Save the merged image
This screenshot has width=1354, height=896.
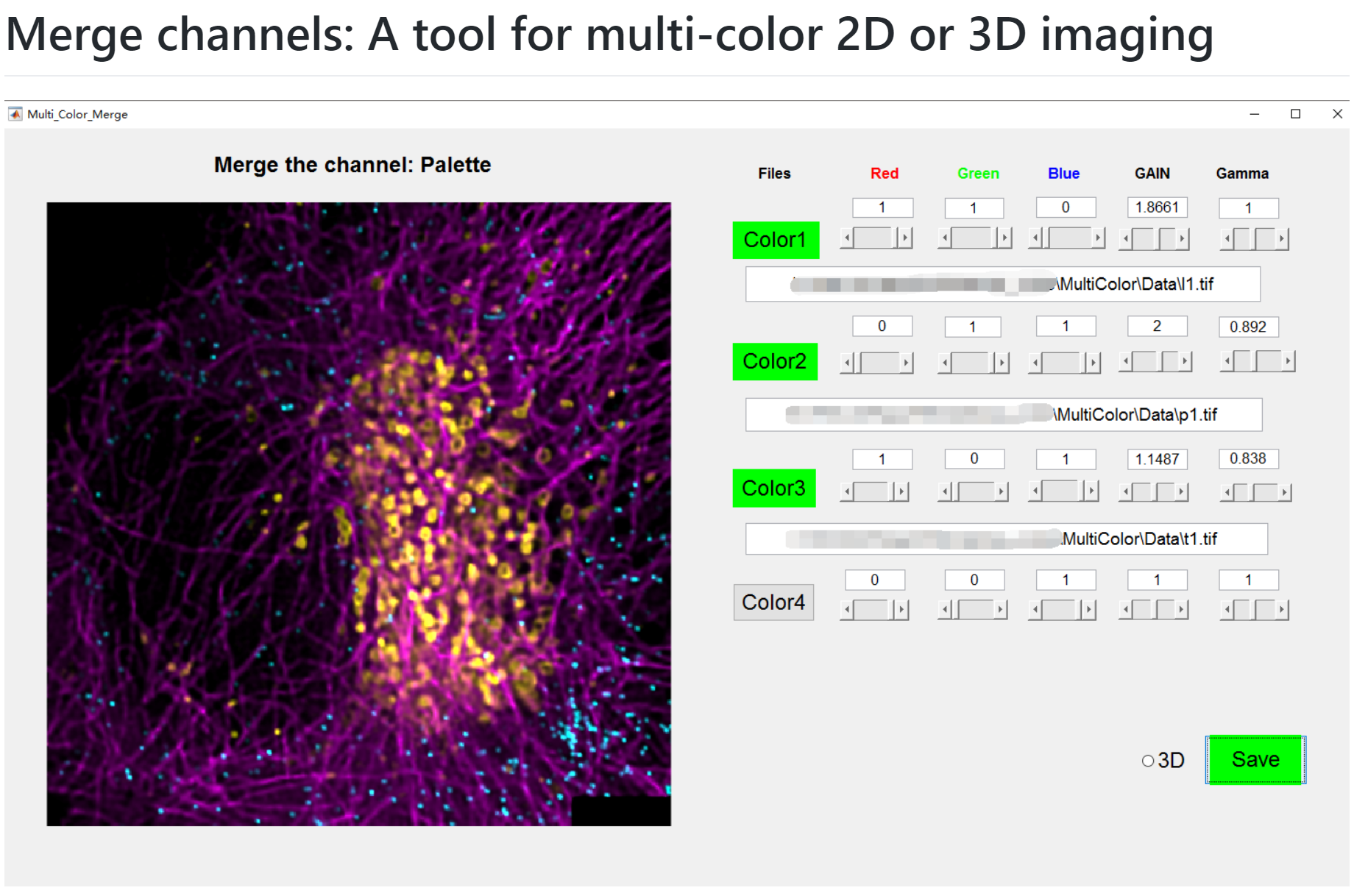[1255, 760]
